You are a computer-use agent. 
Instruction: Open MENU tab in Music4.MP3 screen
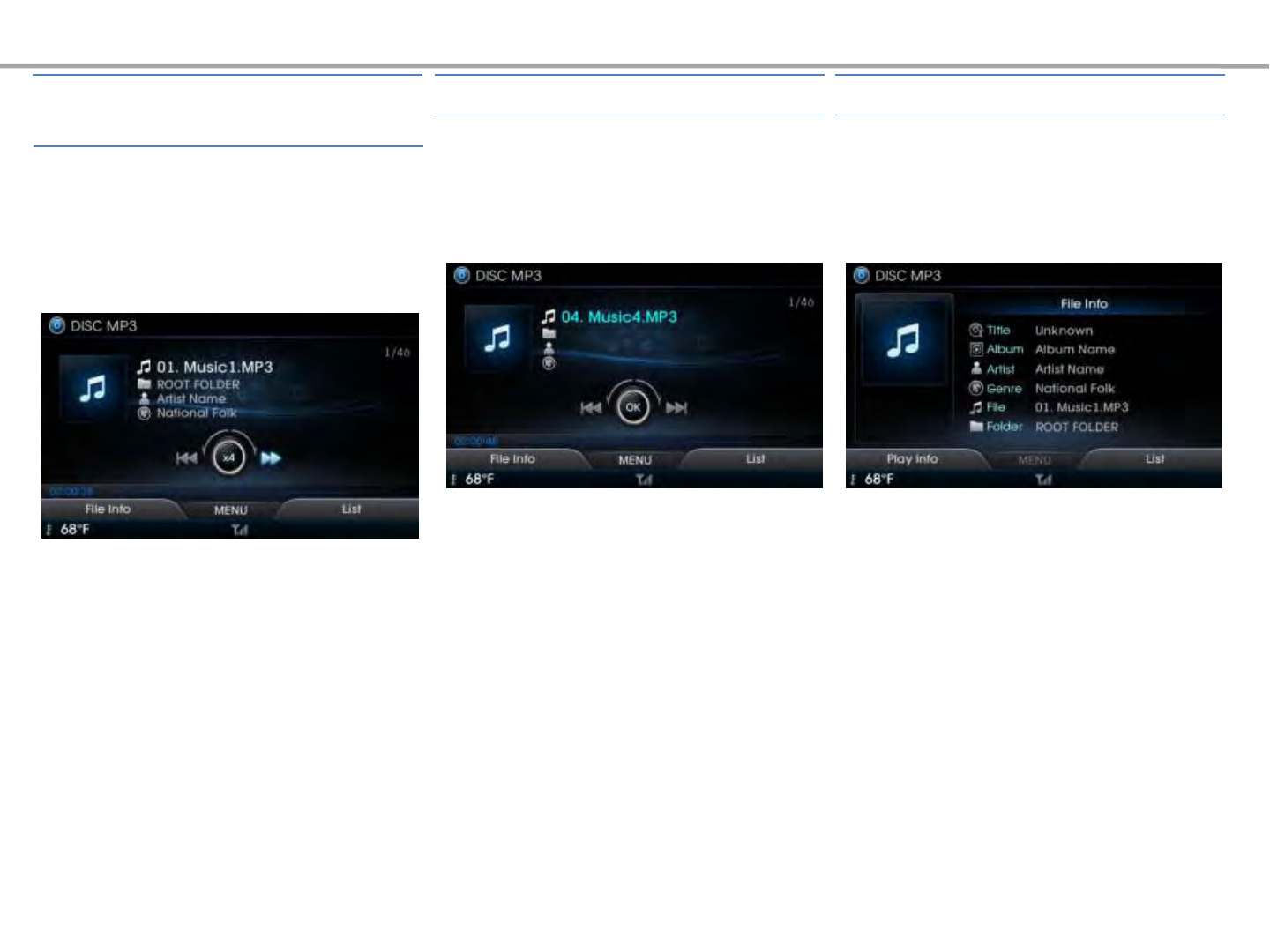(x=635, y=460)
